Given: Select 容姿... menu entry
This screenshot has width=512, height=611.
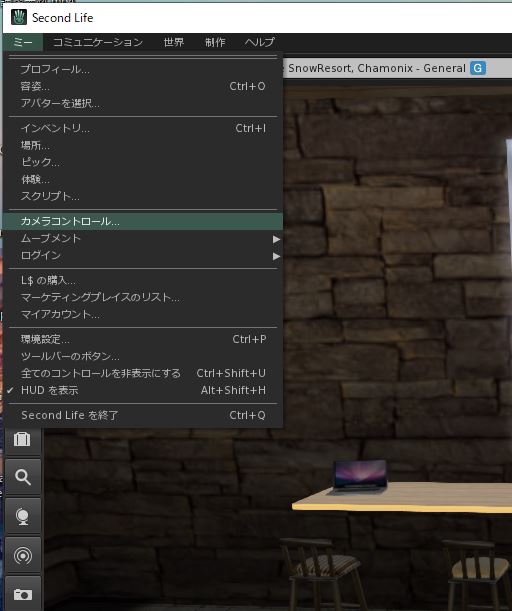Looking at the screenshot, I should pyautogui.click(x=143, y=86).
